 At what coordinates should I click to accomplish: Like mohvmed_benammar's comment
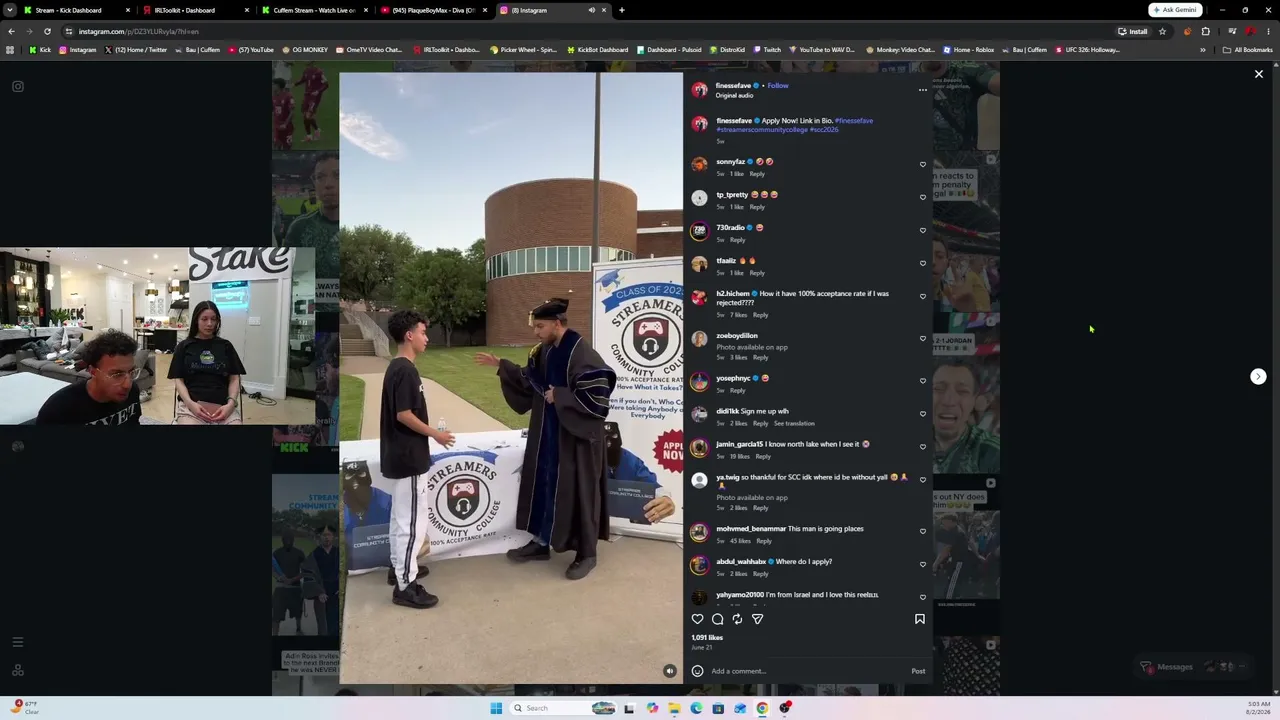(923, 531)
